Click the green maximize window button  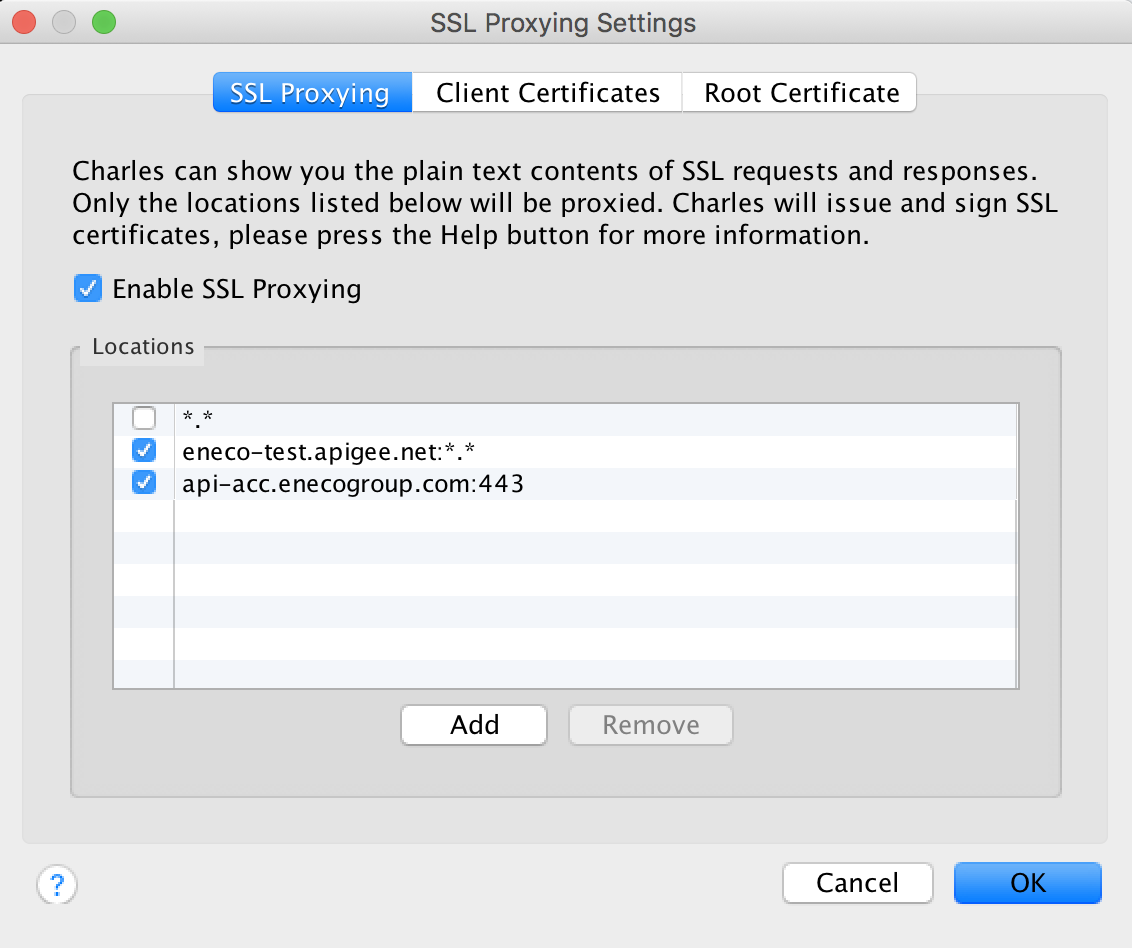pos(104,22)
